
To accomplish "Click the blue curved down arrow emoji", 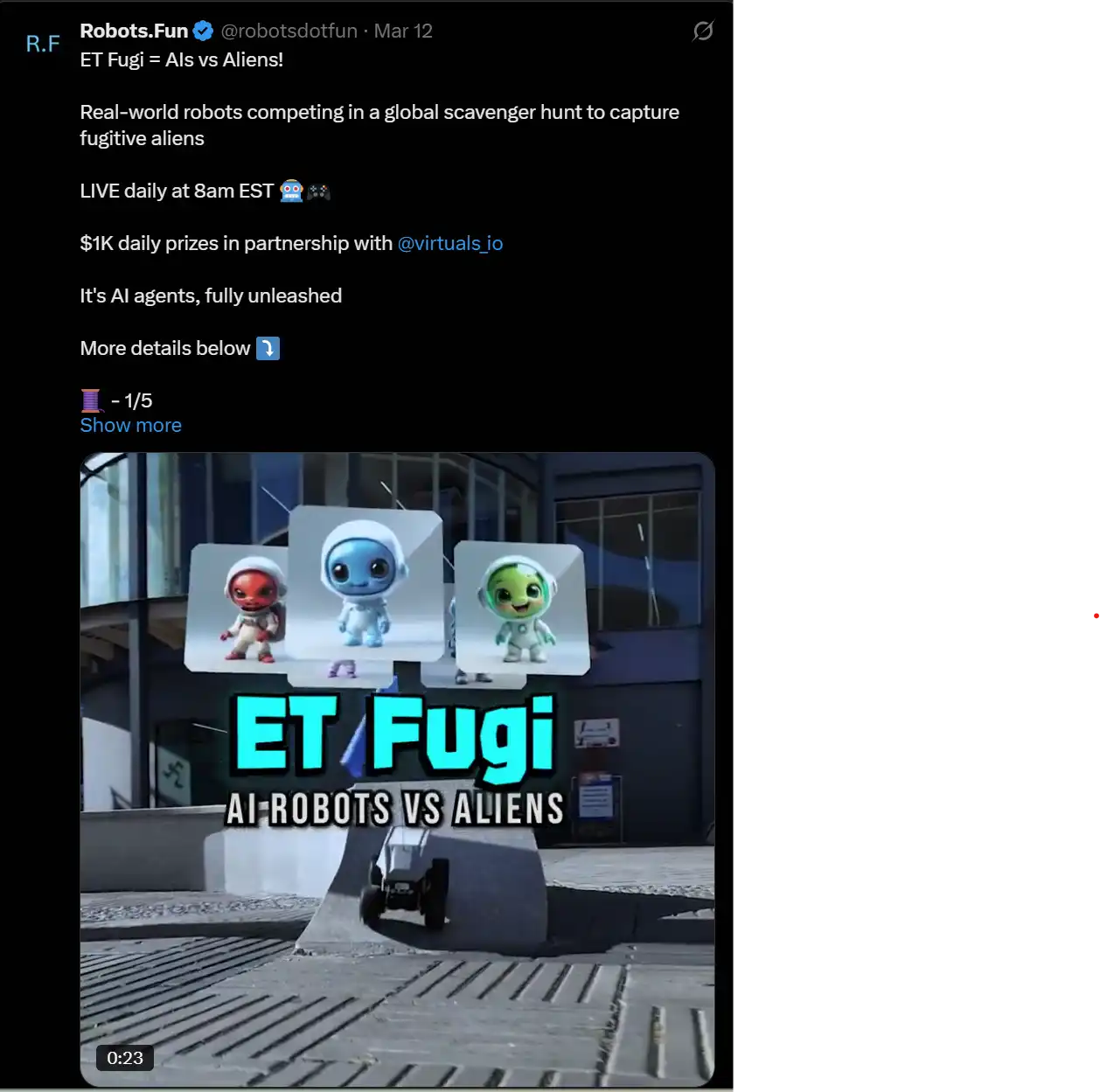I will tap(268, 348).
